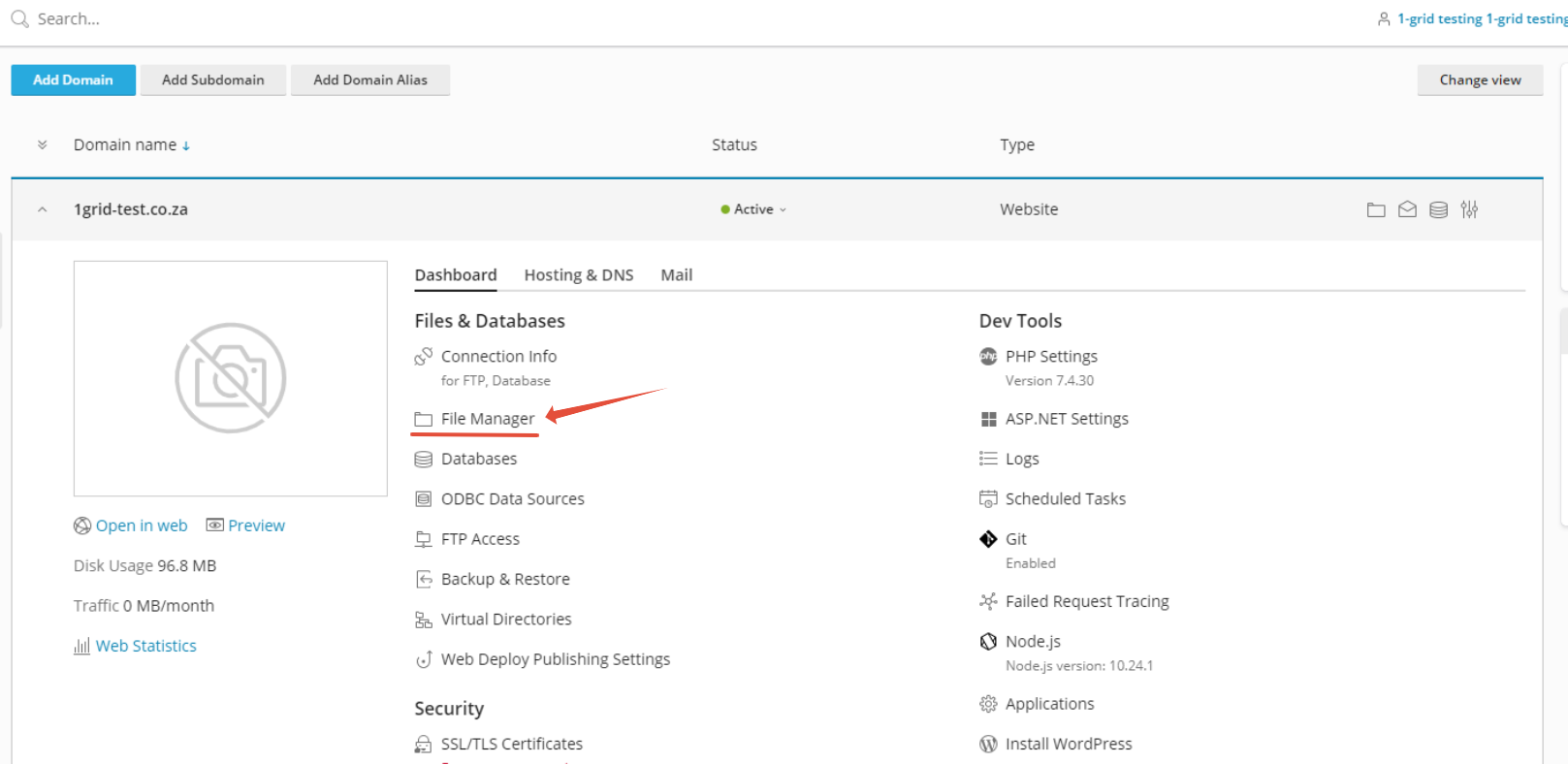Click the Logs list icon
The height and width of the screenshot is (764, 1568).
click(x=988, y=459)
